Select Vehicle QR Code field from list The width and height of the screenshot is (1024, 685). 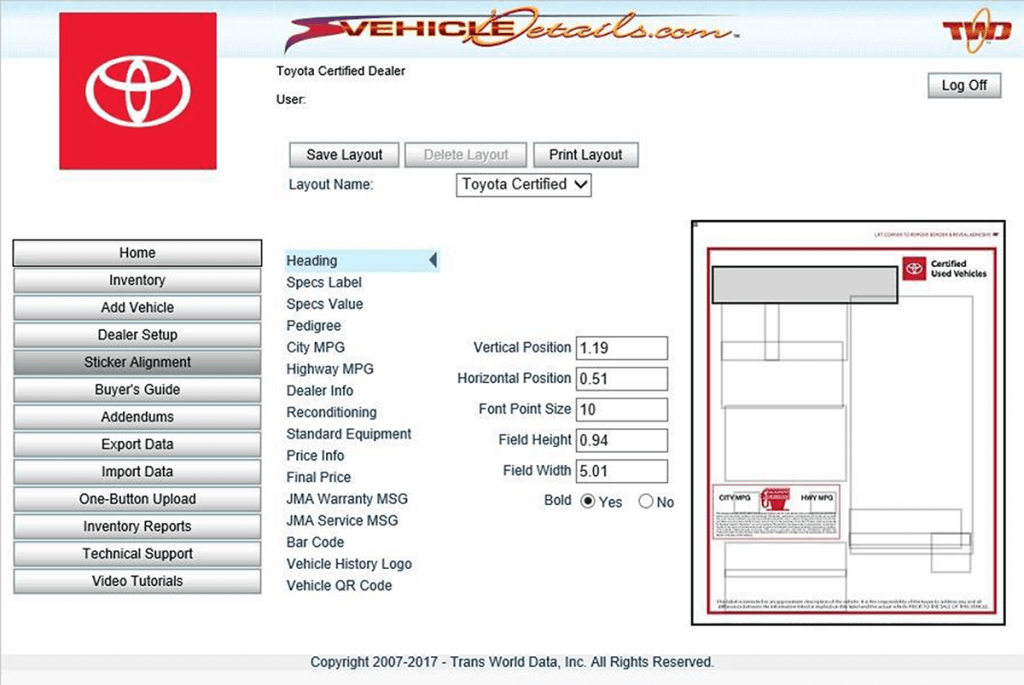click(x=339, y=586)
